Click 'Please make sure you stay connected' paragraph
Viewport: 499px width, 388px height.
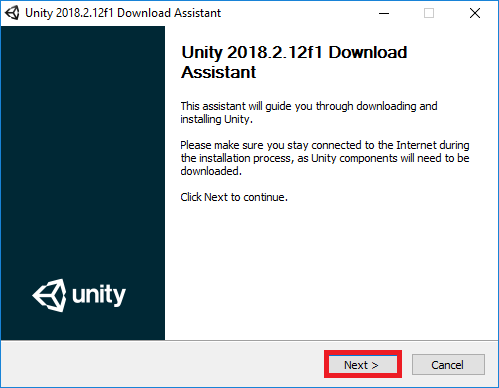(x=325, y=158)
